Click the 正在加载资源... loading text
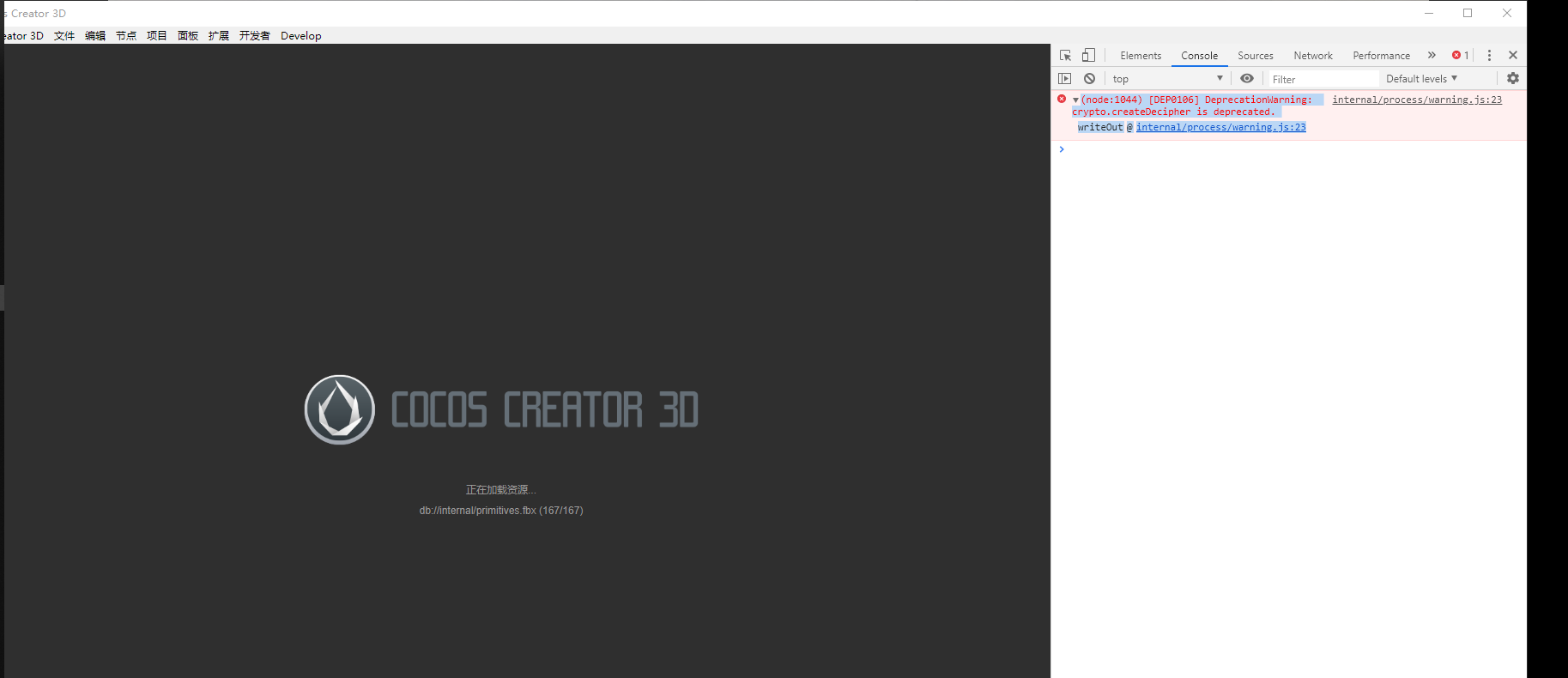This screenshot has width=1568, height=678. tap(501, 490)
